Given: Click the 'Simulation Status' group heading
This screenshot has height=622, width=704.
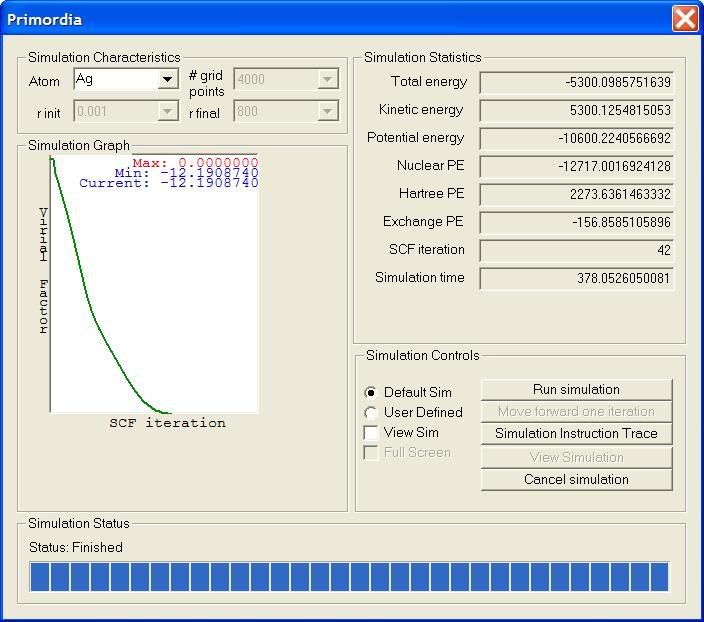Looking at the screenshot, I should tap(79, 524).
